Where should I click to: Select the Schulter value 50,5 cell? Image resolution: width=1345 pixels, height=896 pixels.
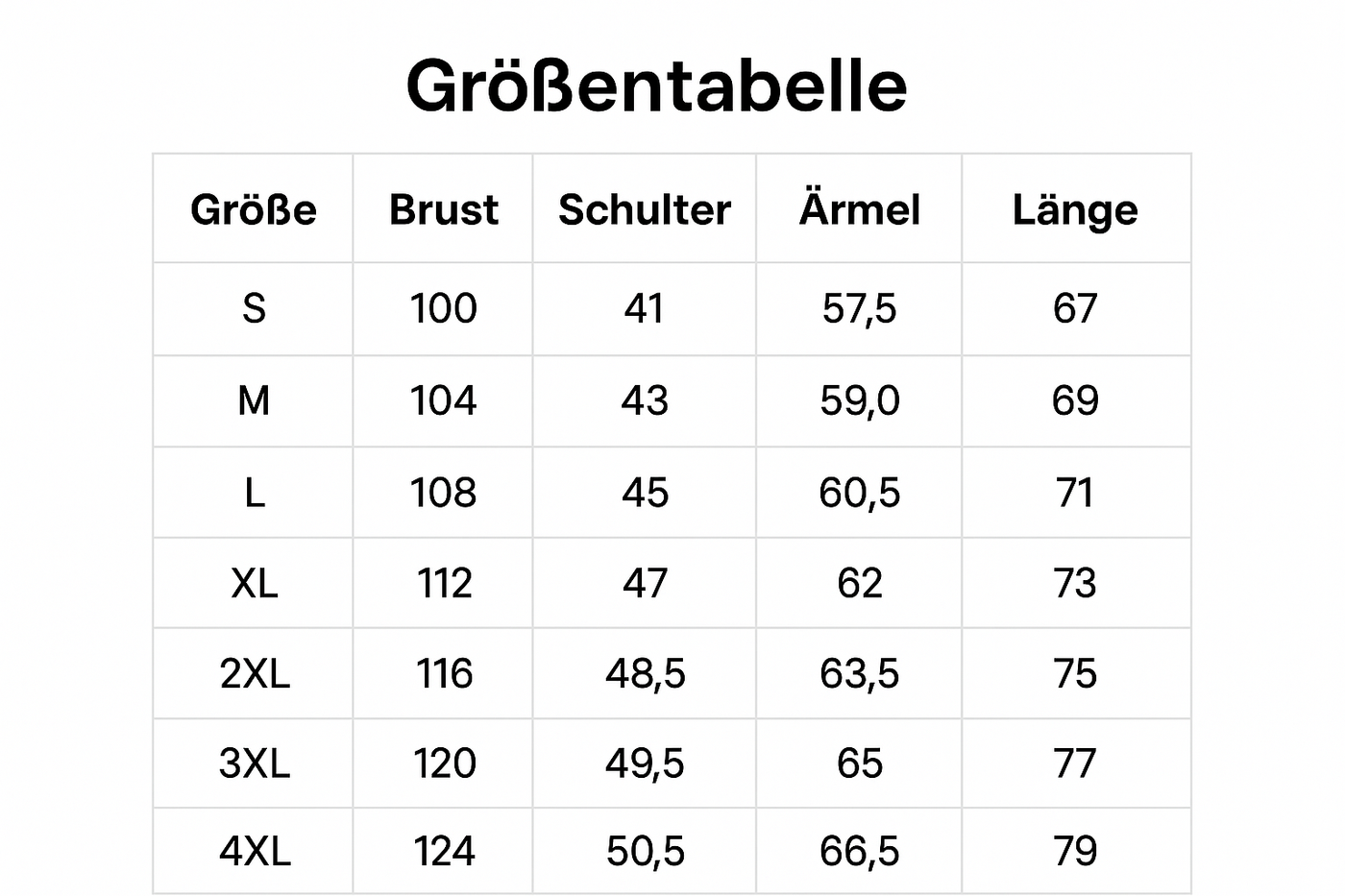tap(645, 851)
